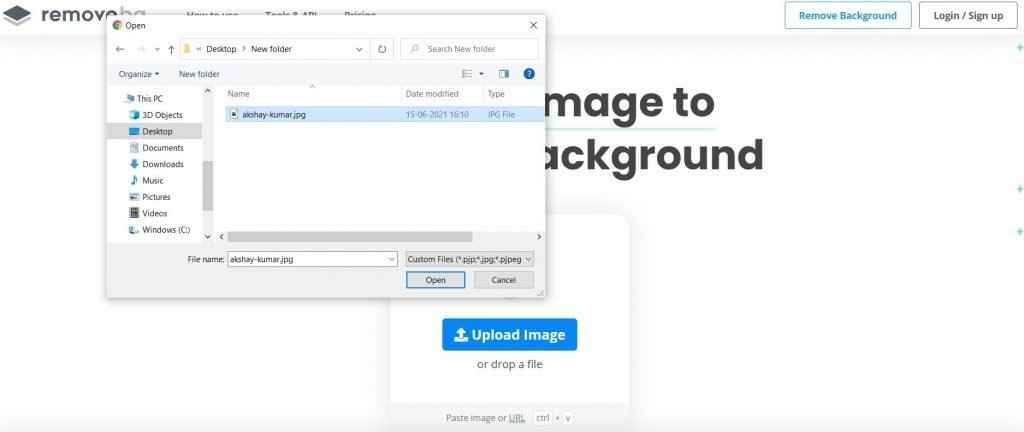The width and height of the screenshot is (1024, 432).
Task: Click the akshay-kumar.jpg file icon
Action: point(234,114)
